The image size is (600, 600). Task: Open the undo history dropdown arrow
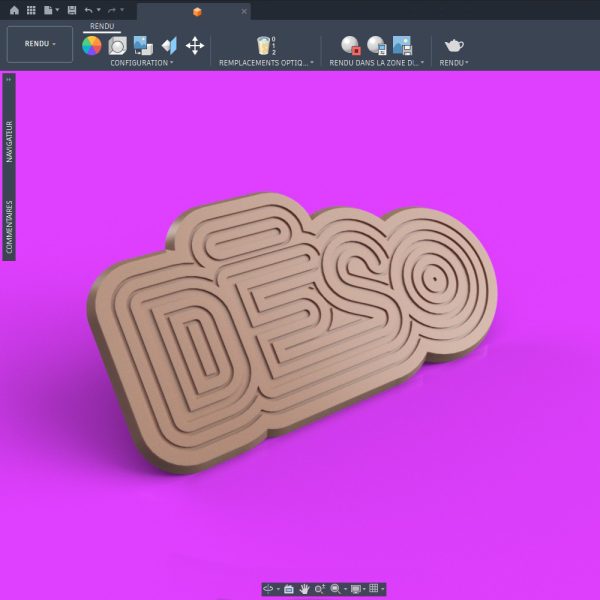98,10
